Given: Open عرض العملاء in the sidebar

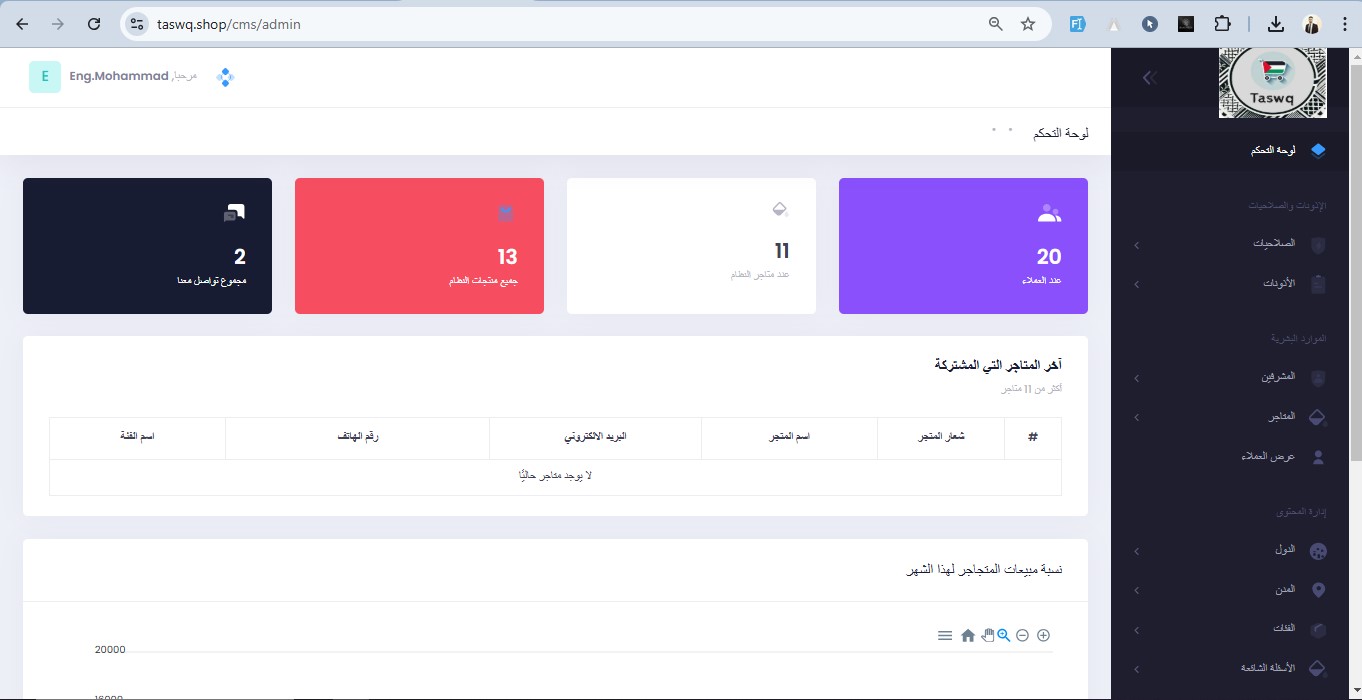Looking at the screenshot, I should pos(1270,456).
